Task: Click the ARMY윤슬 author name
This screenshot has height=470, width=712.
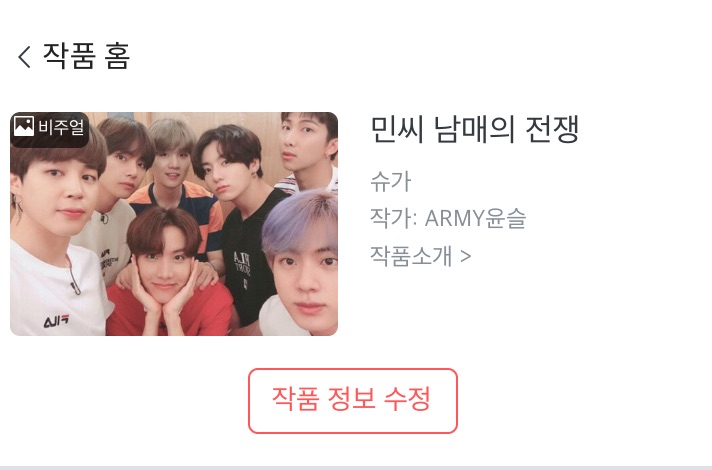Action: (x=475, y=218)
